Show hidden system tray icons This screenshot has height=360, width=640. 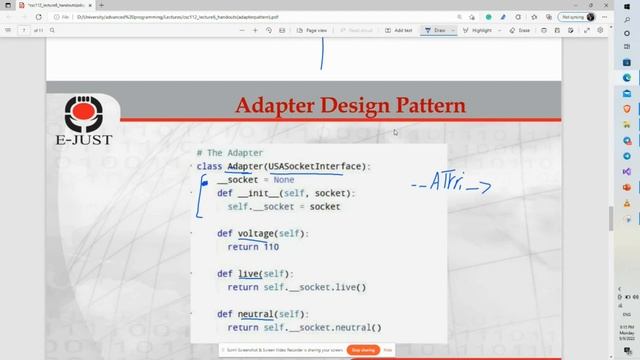coord(620,289)
